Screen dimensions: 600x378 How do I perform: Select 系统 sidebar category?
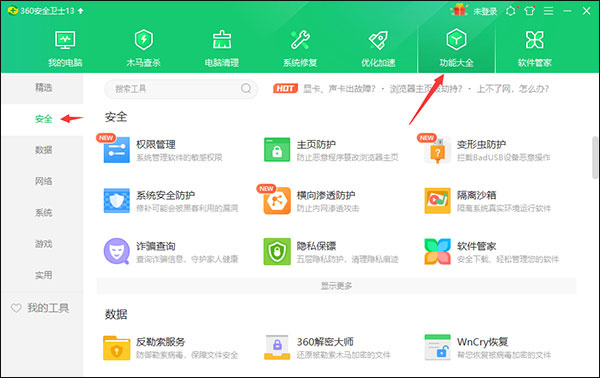[44, 213]
